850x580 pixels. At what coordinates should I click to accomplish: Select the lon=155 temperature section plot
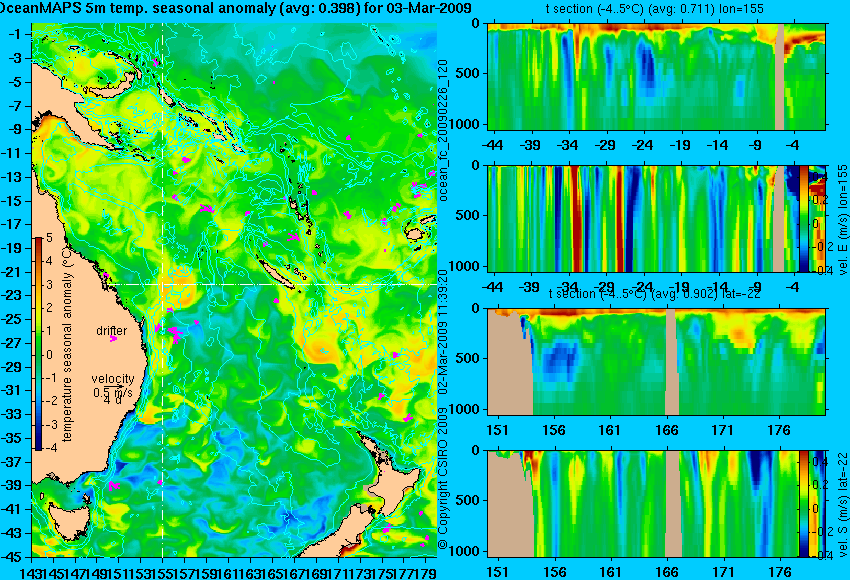tap(656, 76)
